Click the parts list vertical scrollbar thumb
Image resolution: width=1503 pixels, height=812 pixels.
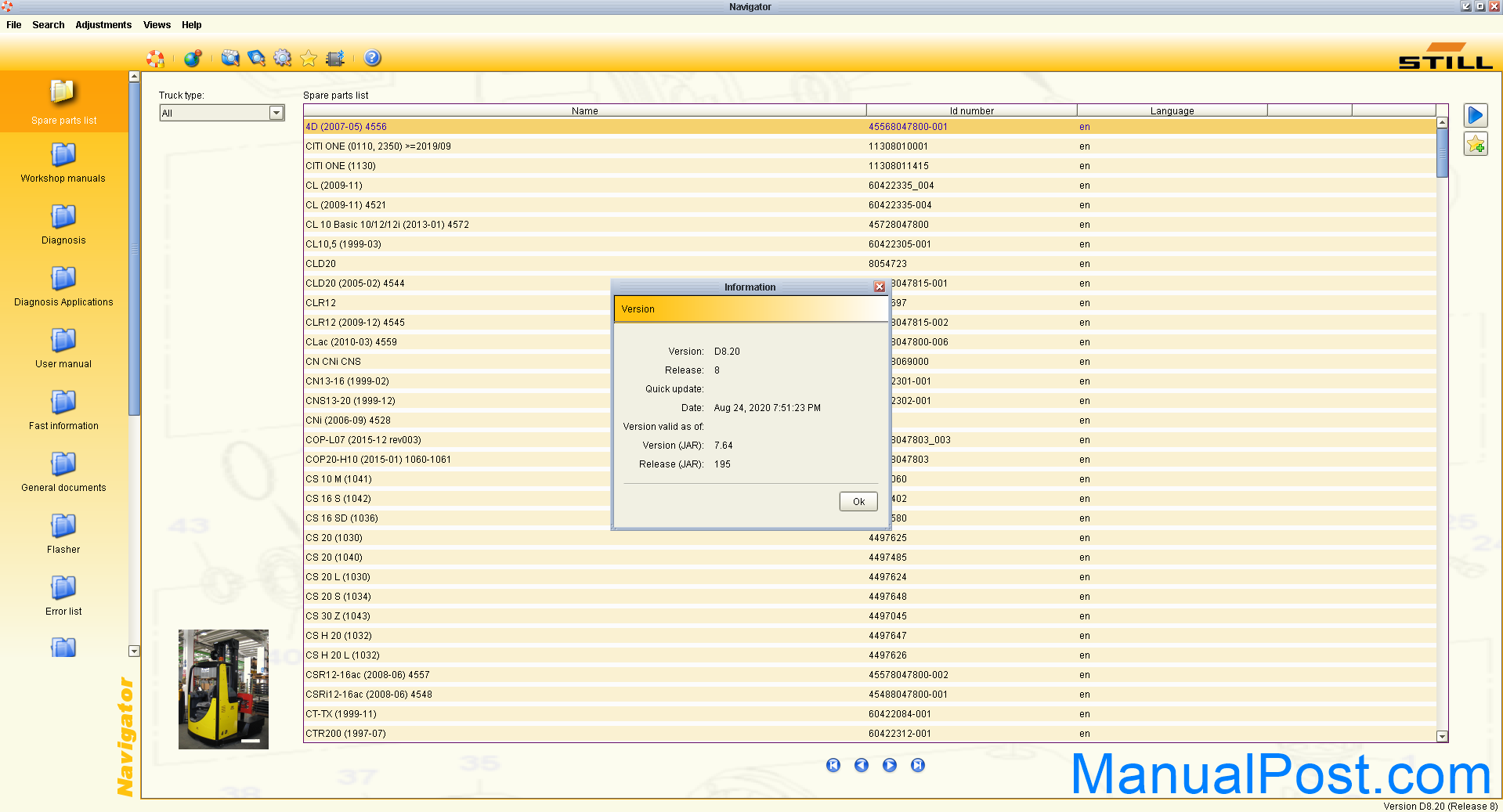(x=1442, y=153)
